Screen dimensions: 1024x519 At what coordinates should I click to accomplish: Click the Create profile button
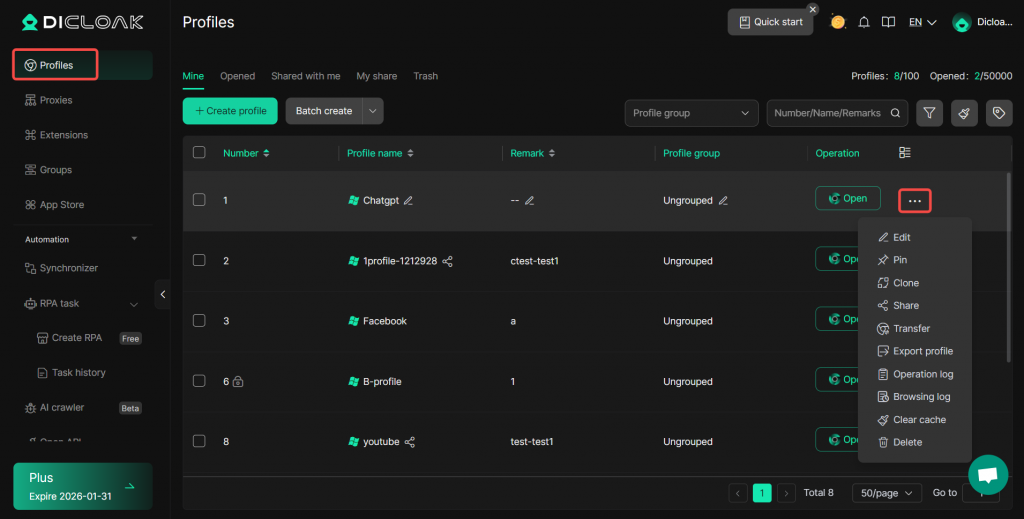coord(230,111)
